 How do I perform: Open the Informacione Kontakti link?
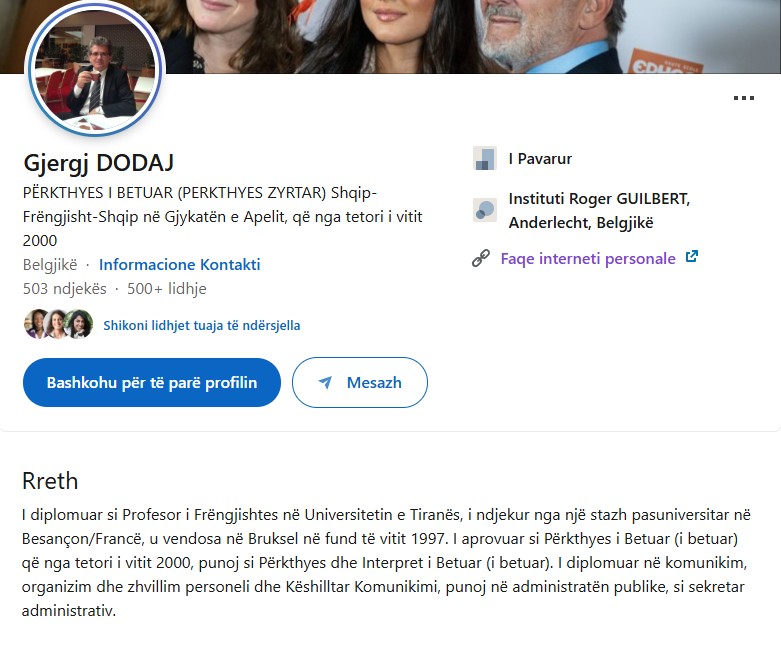tap(180, 265)
